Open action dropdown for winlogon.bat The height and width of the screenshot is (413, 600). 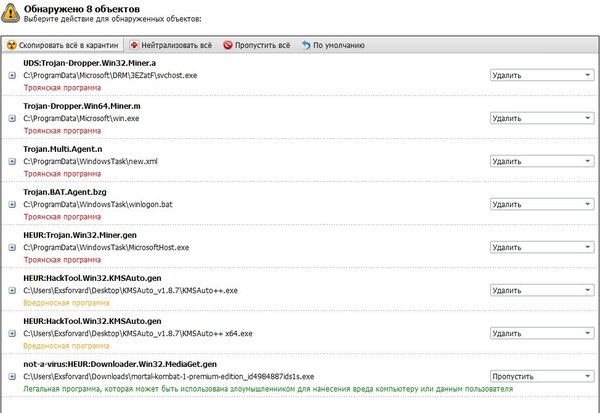coord(542,204)
